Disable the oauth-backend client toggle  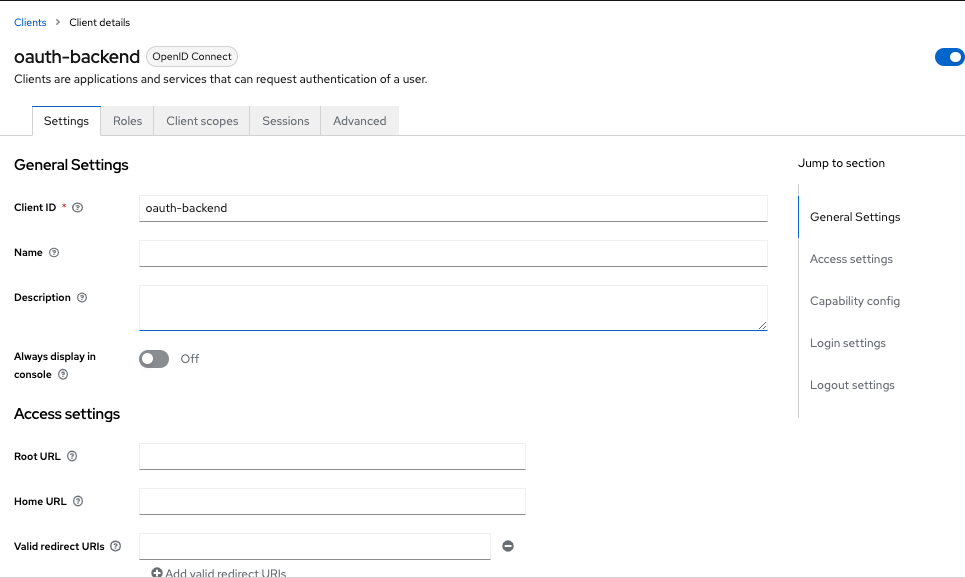point(949,57)
